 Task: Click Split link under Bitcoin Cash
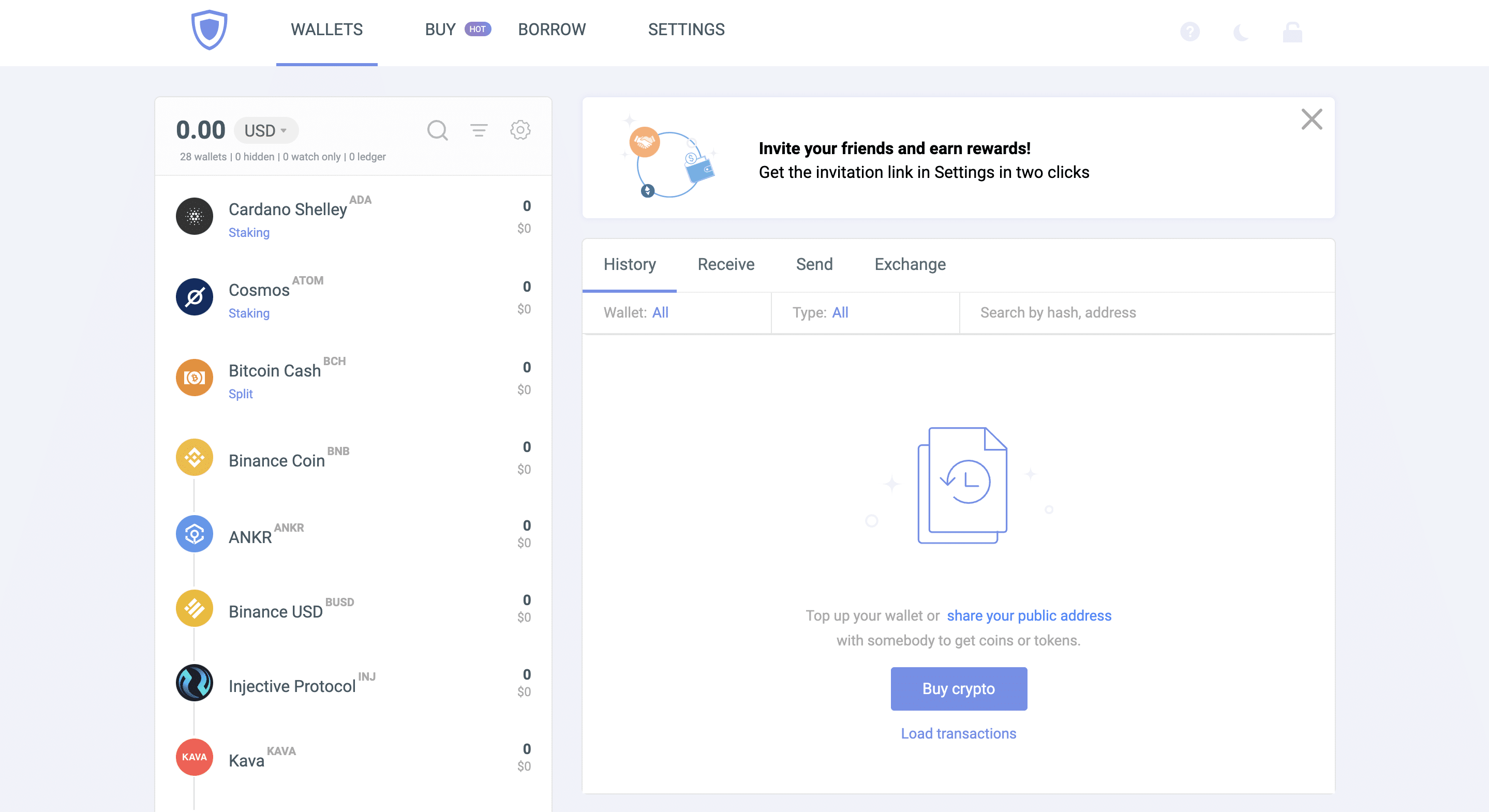241,394
